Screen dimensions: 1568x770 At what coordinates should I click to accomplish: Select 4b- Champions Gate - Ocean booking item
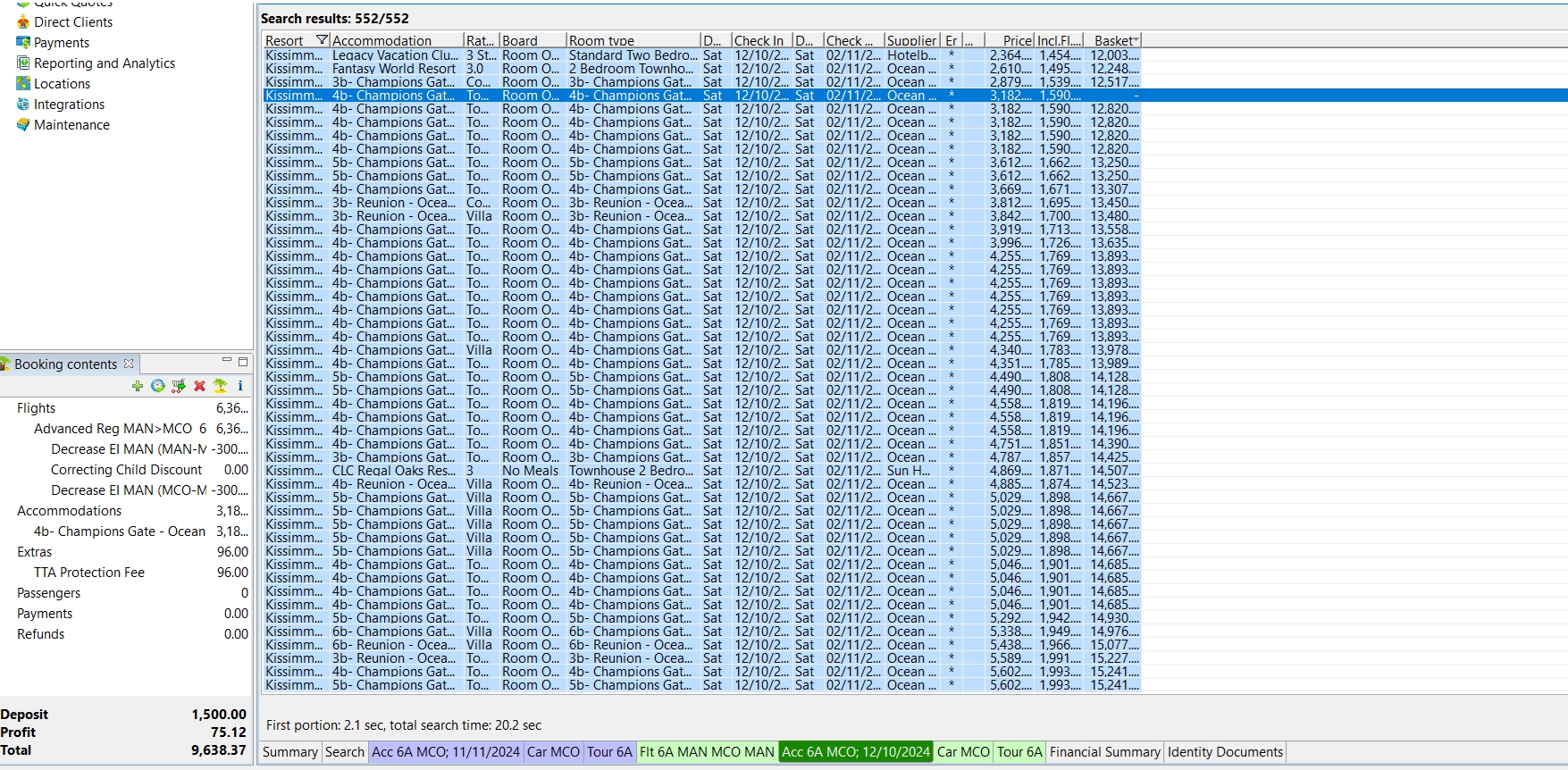pyautogui.click(x=120, y=531)
